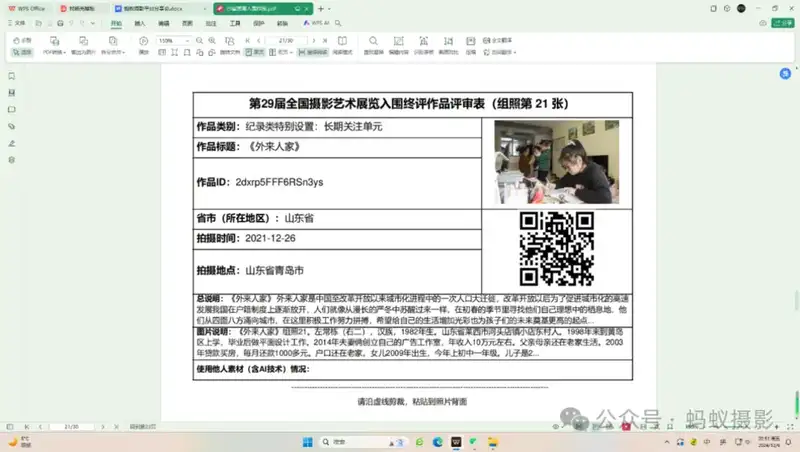Select the hand pan tool
The image size is (800, 452).
(22, 40)
